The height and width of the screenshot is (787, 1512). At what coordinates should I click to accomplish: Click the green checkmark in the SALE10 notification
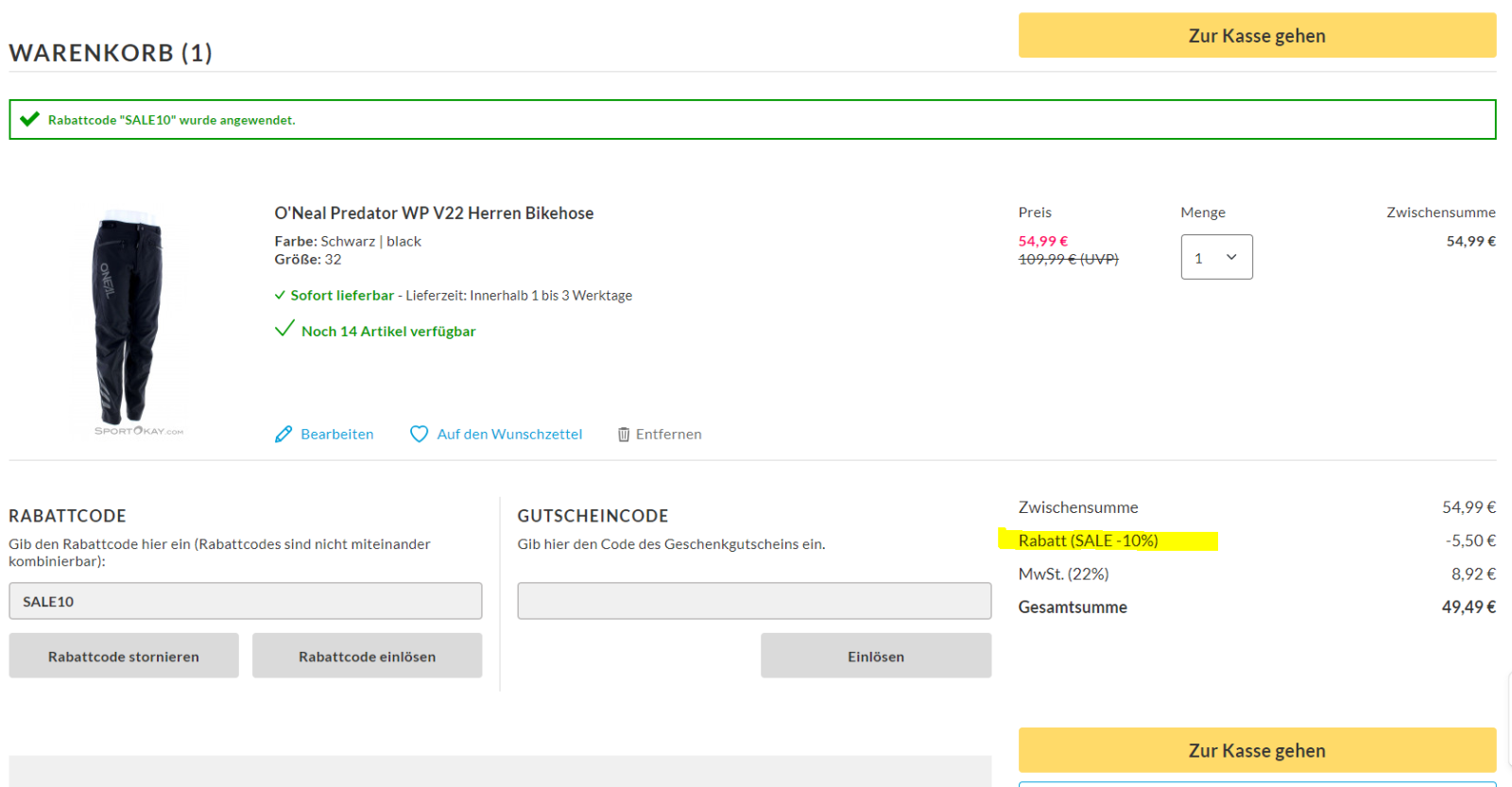click(30, 119)
